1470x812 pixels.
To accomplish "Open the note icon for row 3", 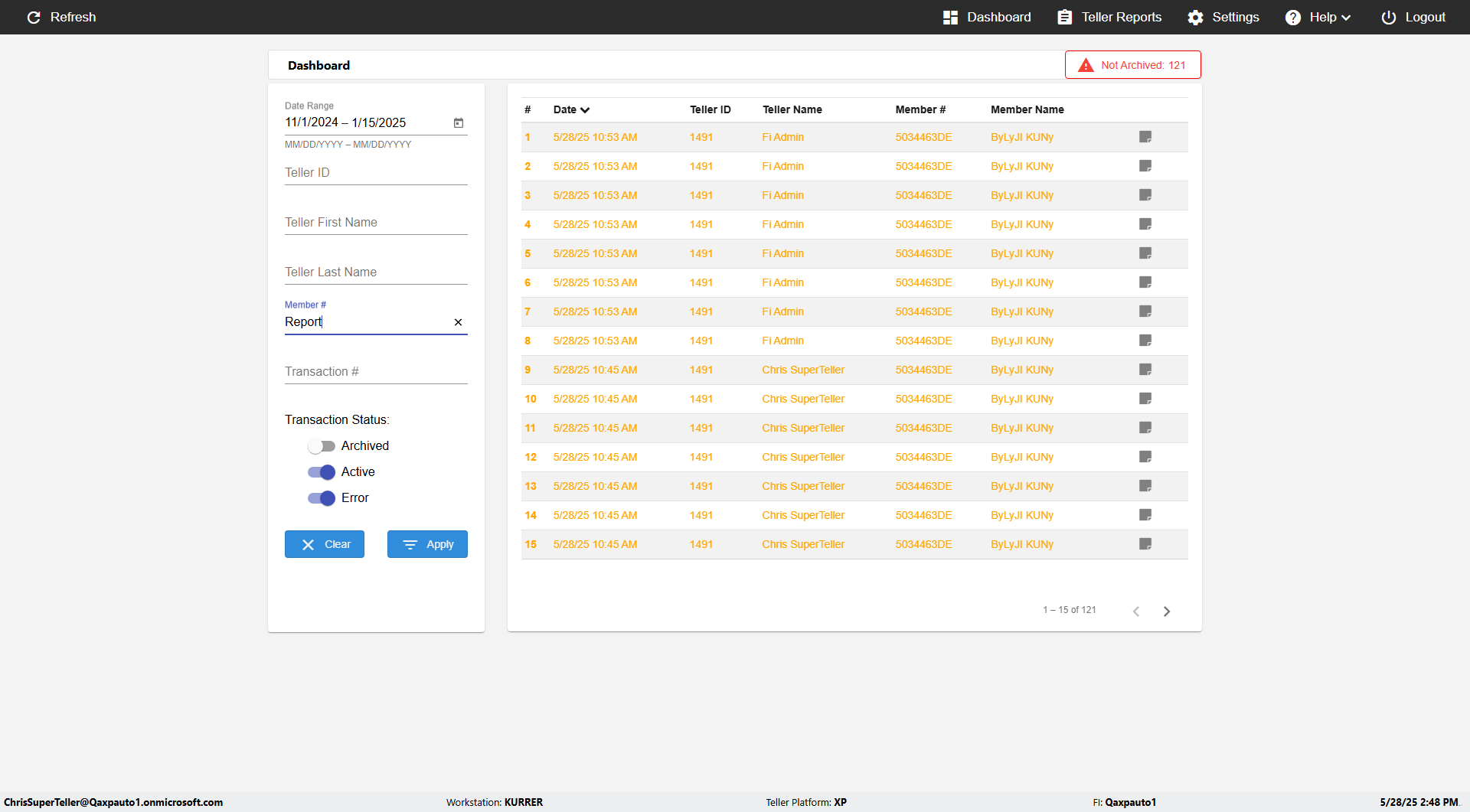I will coord(1145,195).
